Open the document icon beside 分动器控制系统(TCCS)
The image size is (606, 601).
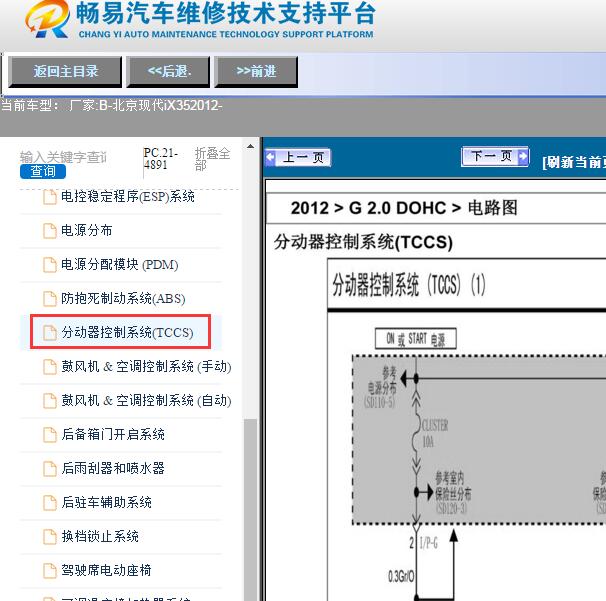(49, 333)
